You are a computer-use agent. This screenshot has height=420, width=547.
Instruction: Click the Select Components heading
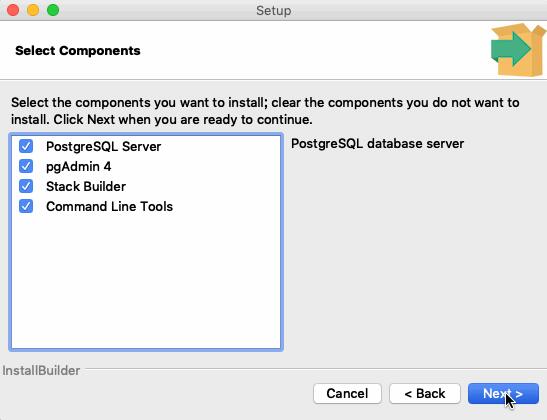[x=78, y=51]
